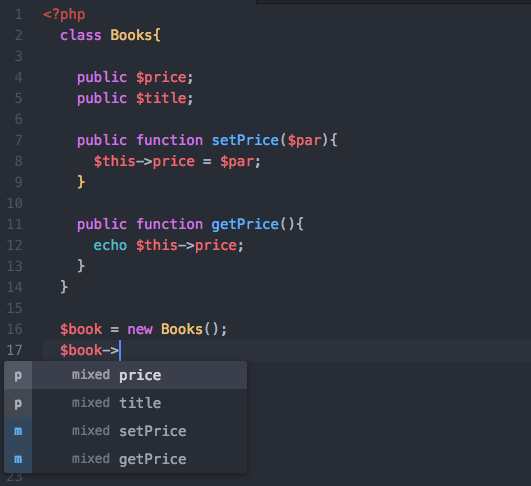This screenshot has height=486, width=531.
Task: Click line number 1 in the gutter
Action: point(19,15)
